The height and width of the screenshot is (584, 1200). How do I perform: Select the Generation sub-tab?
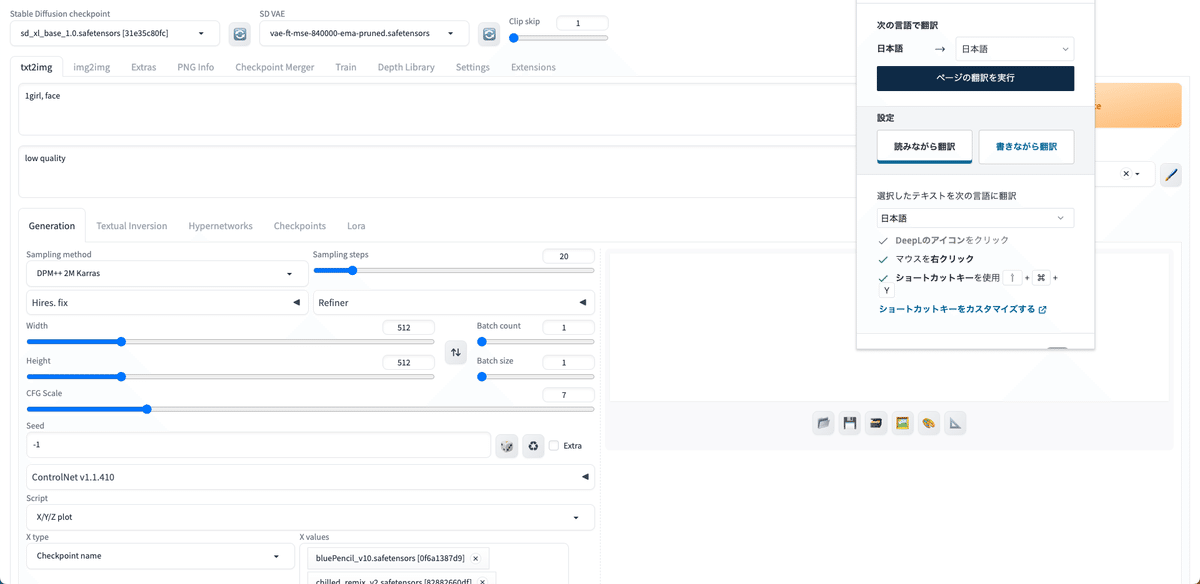(52, 226)
